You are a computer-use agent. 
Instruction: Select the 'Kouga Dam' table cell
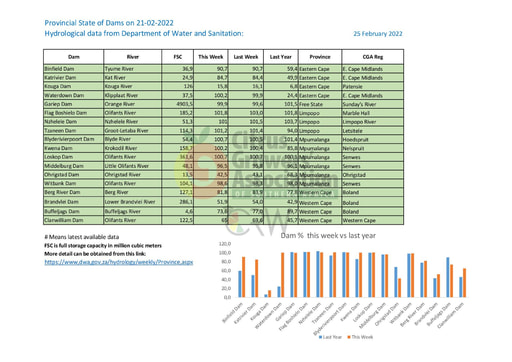74,86
